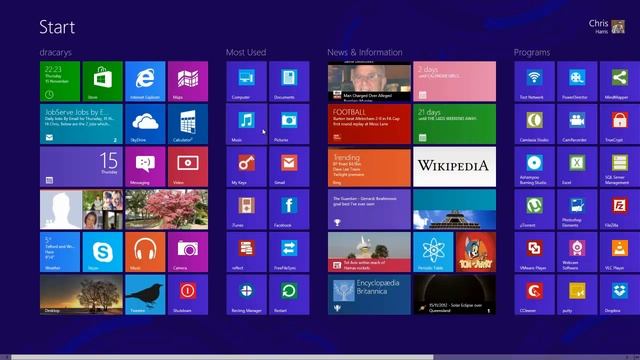Open the Solar Eclipse over Queensland tile
This screenshot has width=640, height=360.
tap(455, 295)
